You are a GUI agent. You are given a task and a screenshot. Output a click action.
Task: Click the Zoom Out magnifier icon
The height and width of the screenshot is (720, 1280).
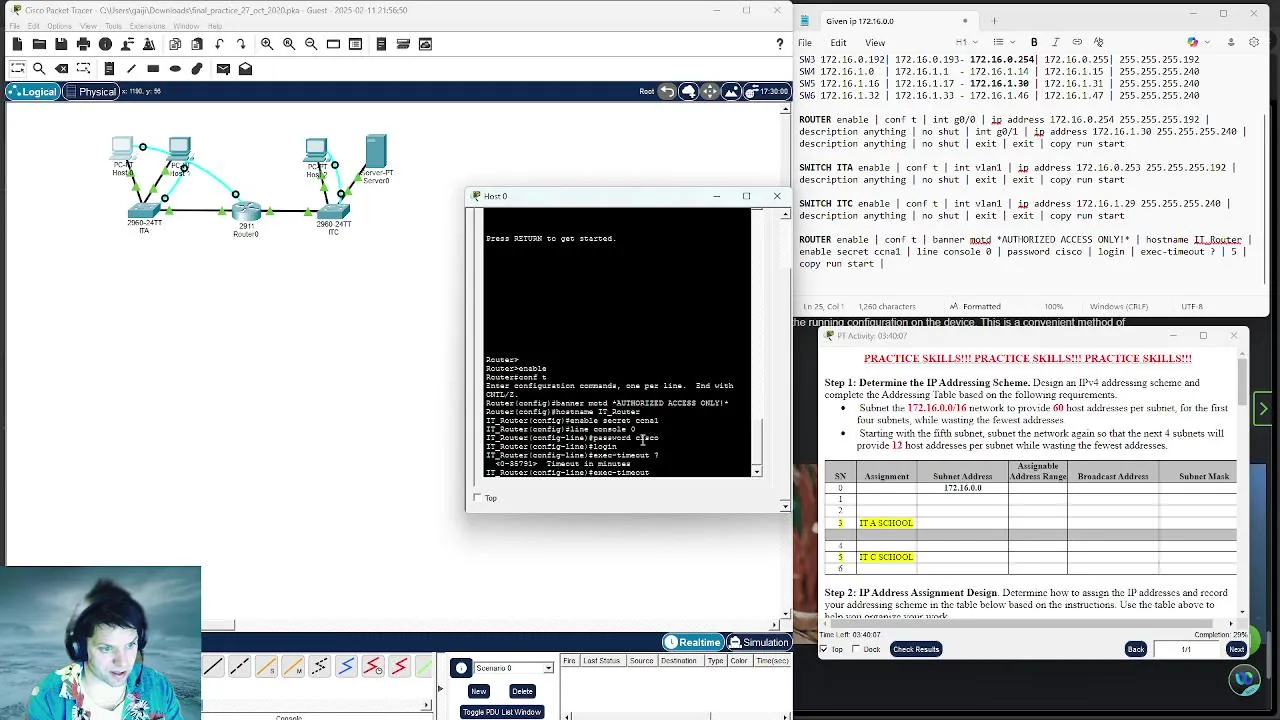311,44
